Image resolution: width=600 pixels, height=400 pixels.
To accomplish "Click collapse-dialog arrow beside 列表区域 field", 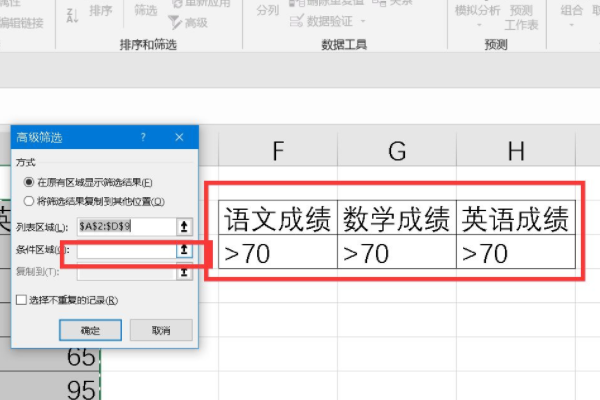I will (184, 227).
